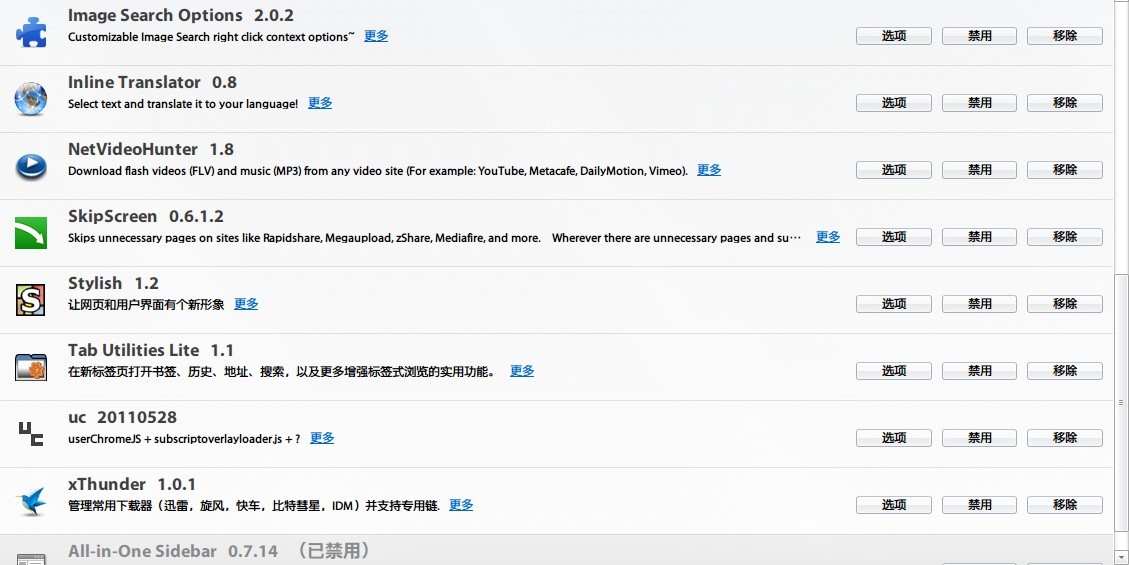1129x565 pixels.
Task: Disable Image Search Options with 禁用
Action: (x=979, y=36)
